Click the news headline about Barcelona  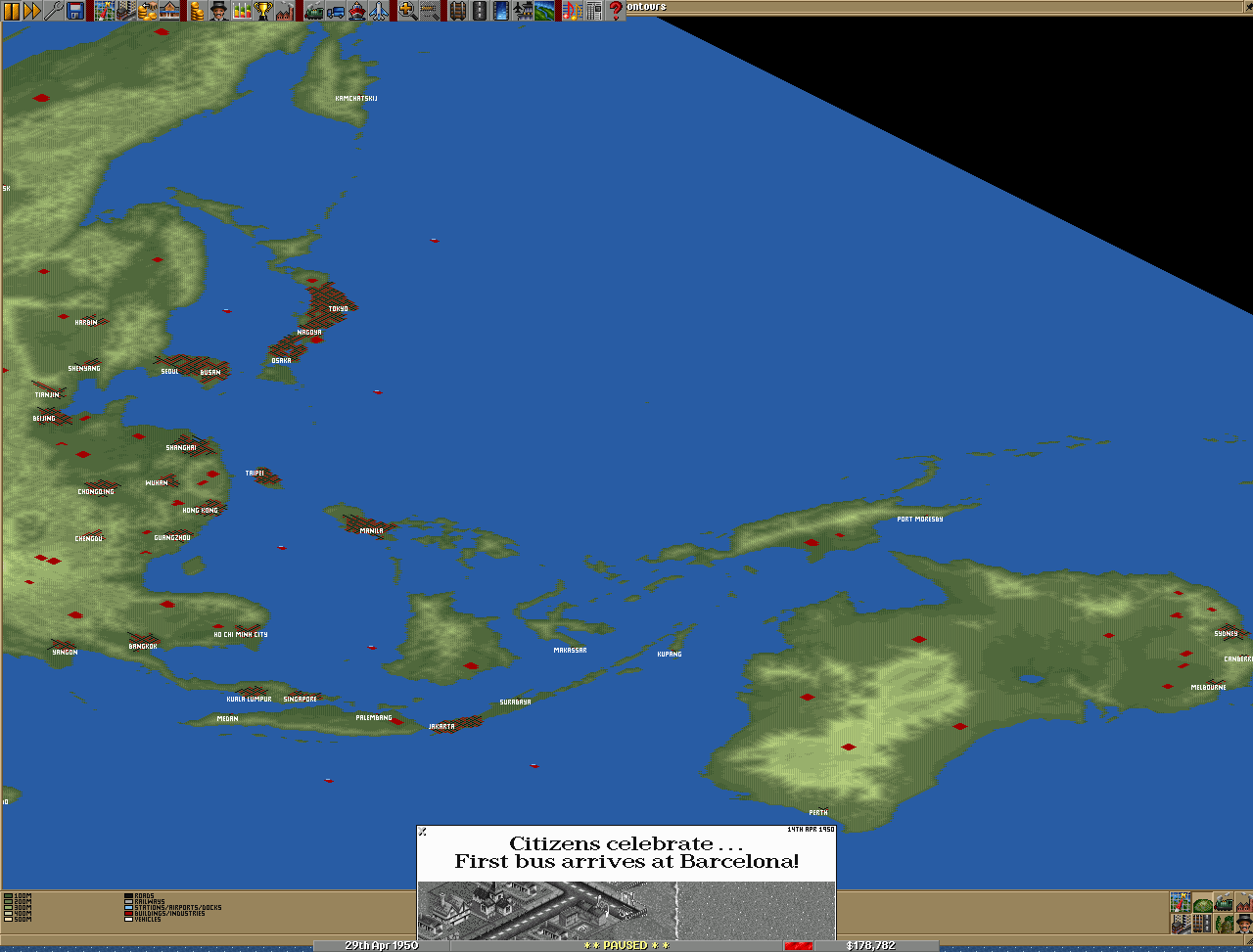click(x=626, y=853)
